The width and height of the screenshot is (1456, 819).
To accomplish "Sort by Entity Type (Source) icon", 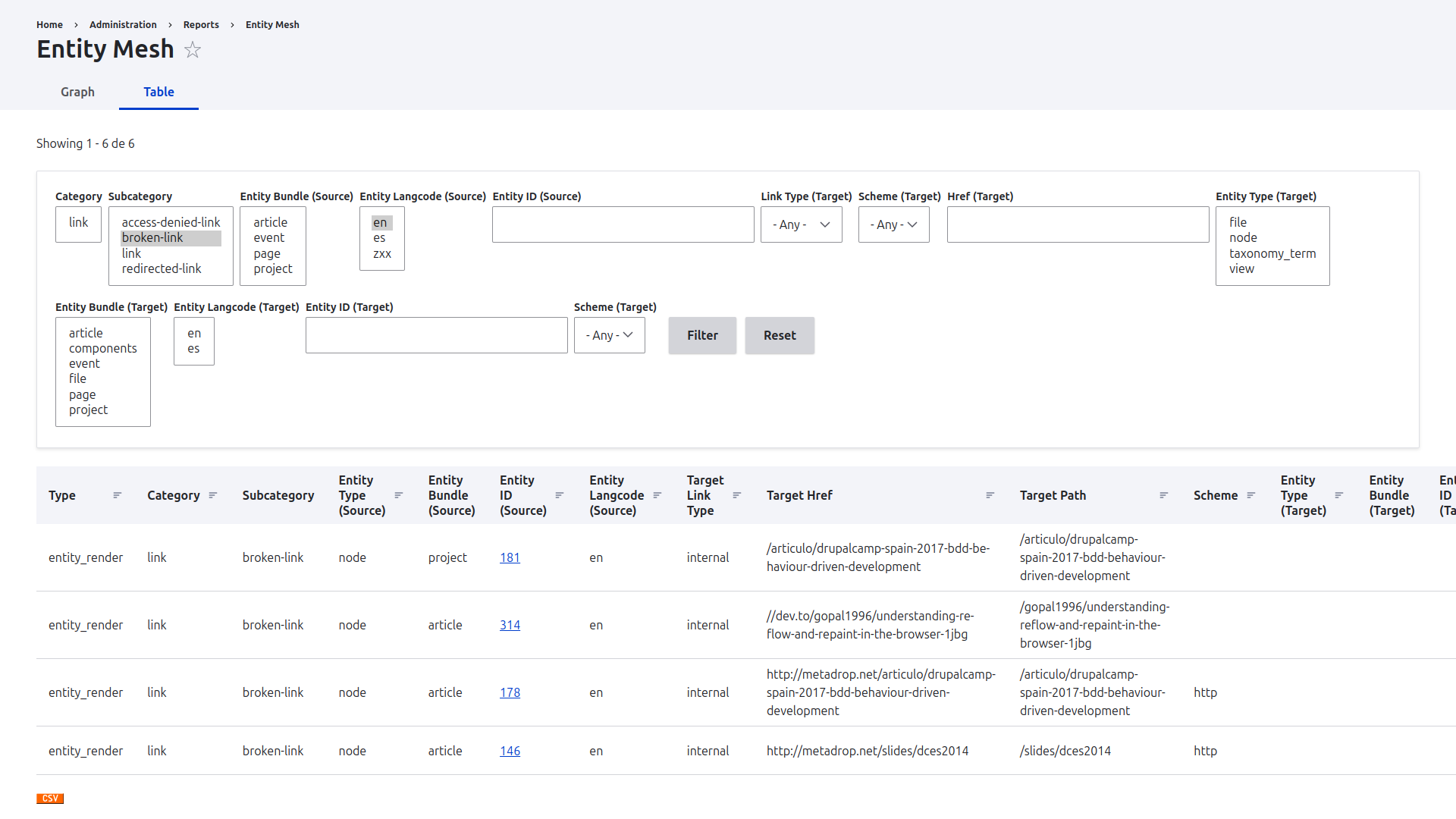I will pos(399,495).
